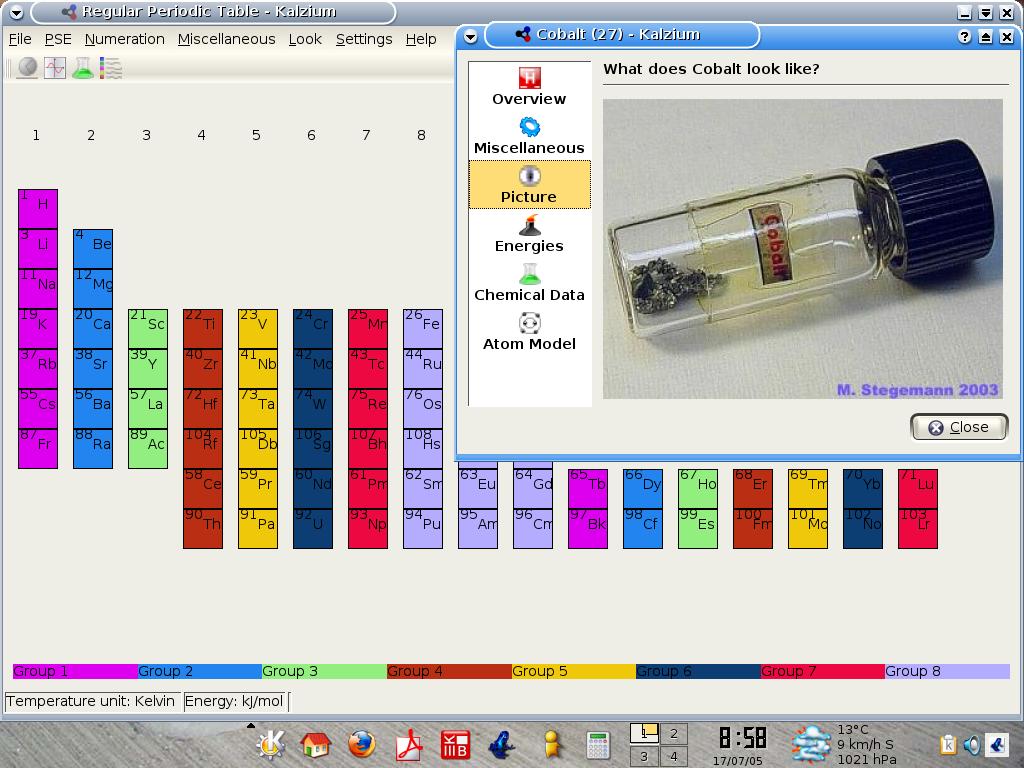This screenshot has height=768, width=1024.
Task: Click the Holmium (Ho) element cell
Action: tap(697, 489)
